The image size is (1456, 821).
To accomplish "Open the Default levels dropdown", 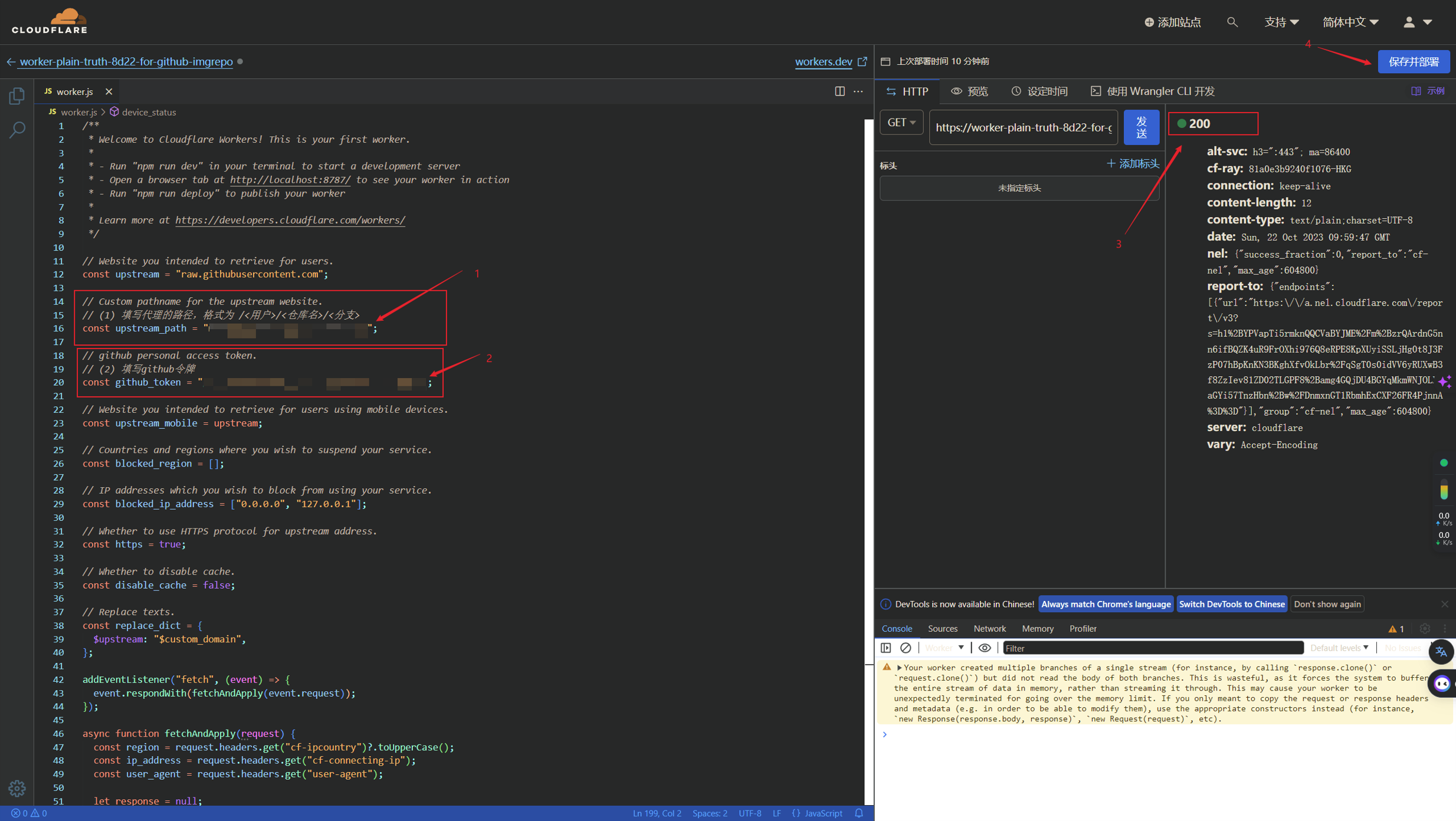I will (x=1339, y=648).
